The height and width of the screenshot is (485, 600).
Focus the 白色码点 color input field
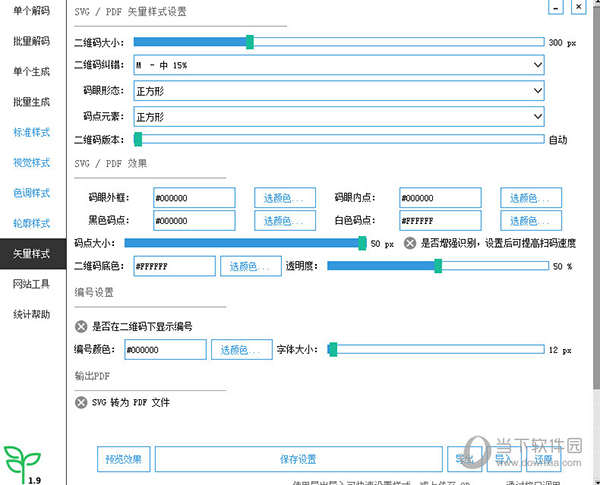[440, 220]
